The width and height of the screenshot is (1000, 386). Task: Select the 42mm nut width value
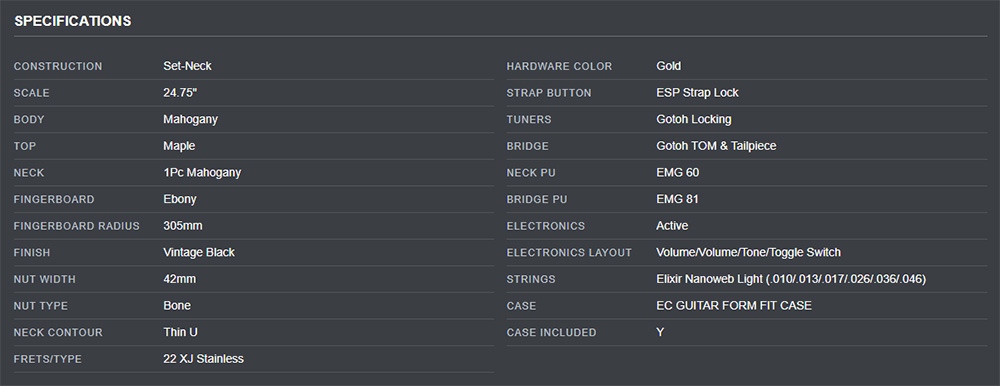coord(180,279)
